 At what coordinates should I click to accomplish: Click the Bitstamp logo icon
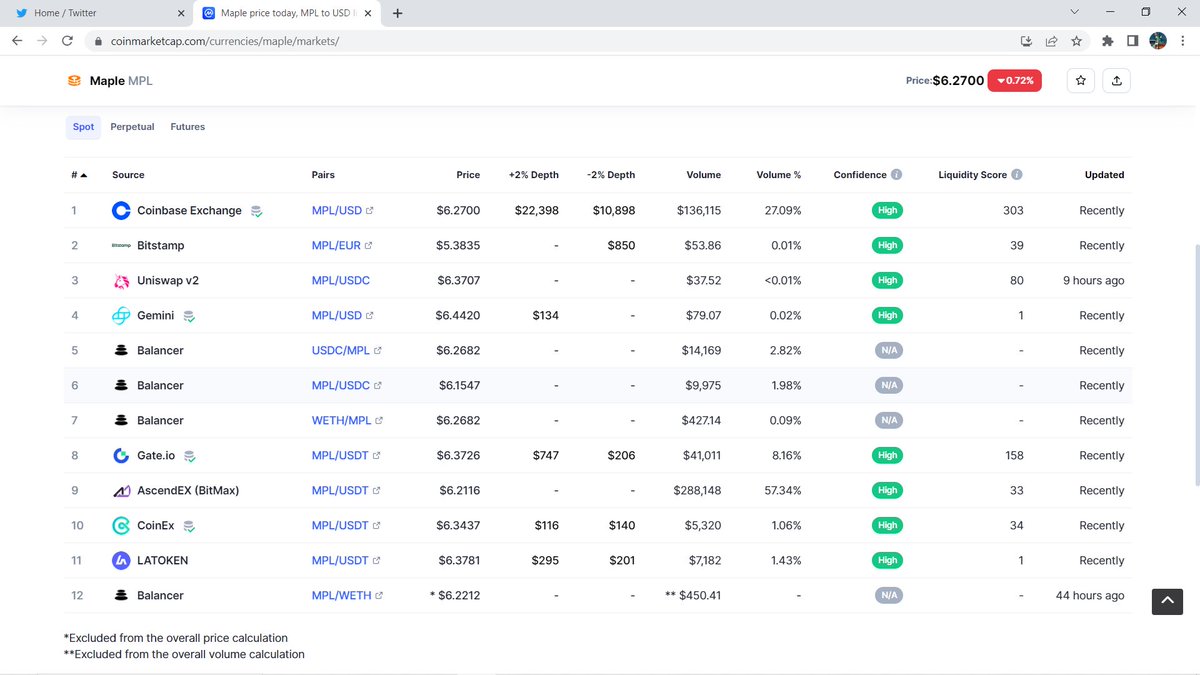pos(121,246)
